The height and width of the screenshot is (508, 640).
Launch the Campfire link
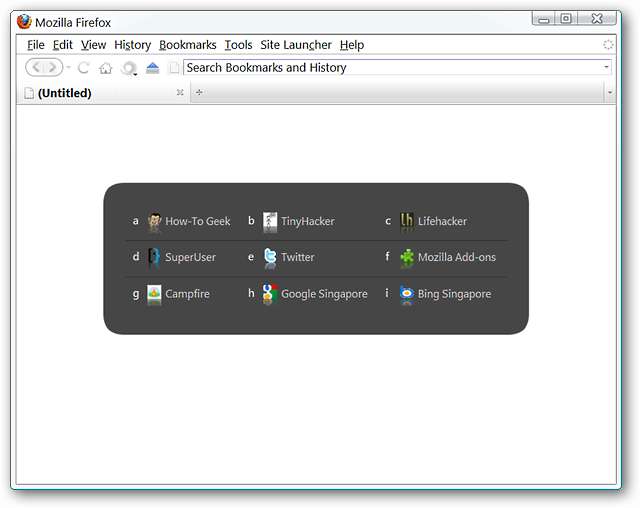(x=187, y=294)
